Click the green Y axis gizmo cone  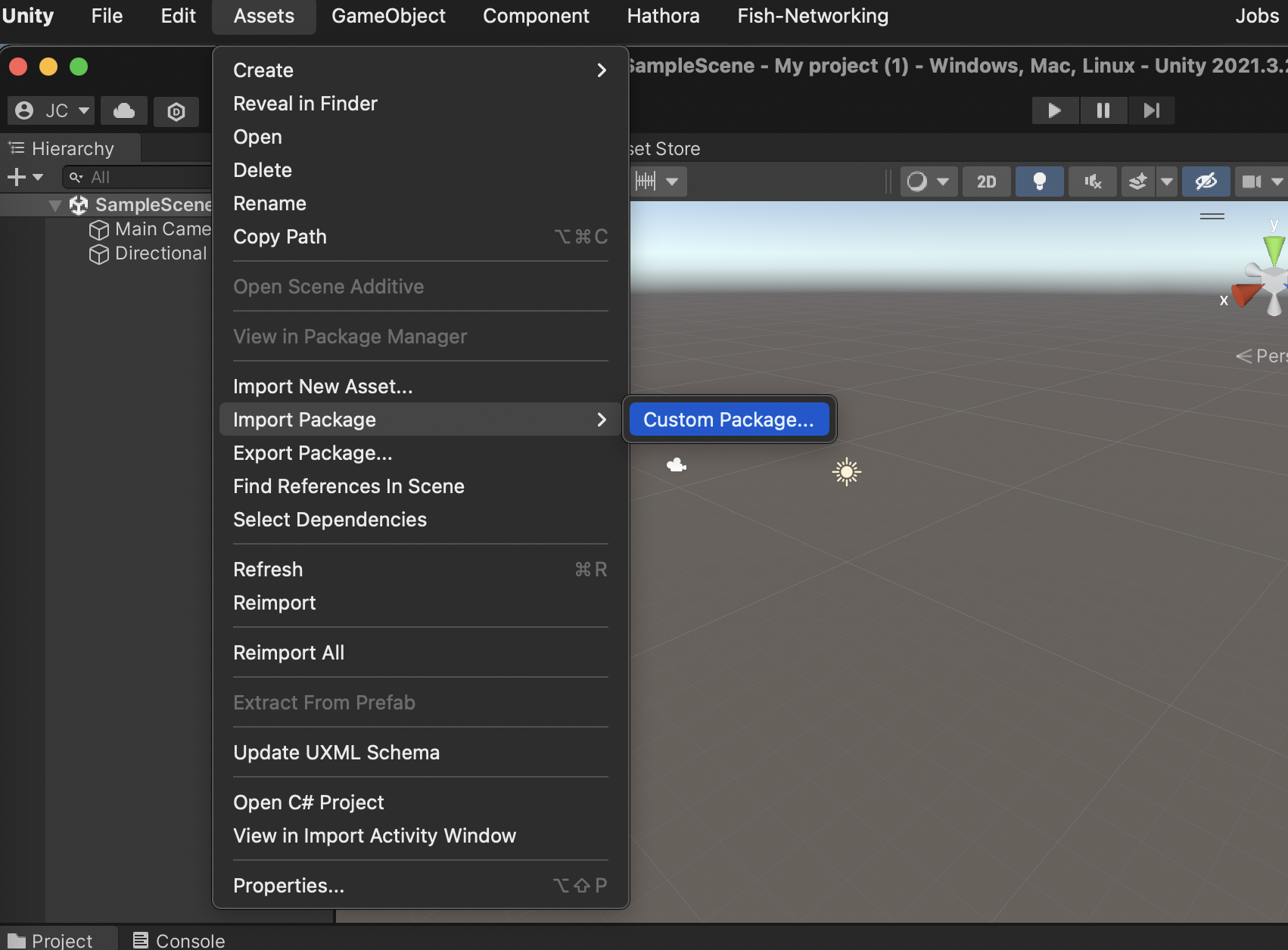(x=1274, y=250)
